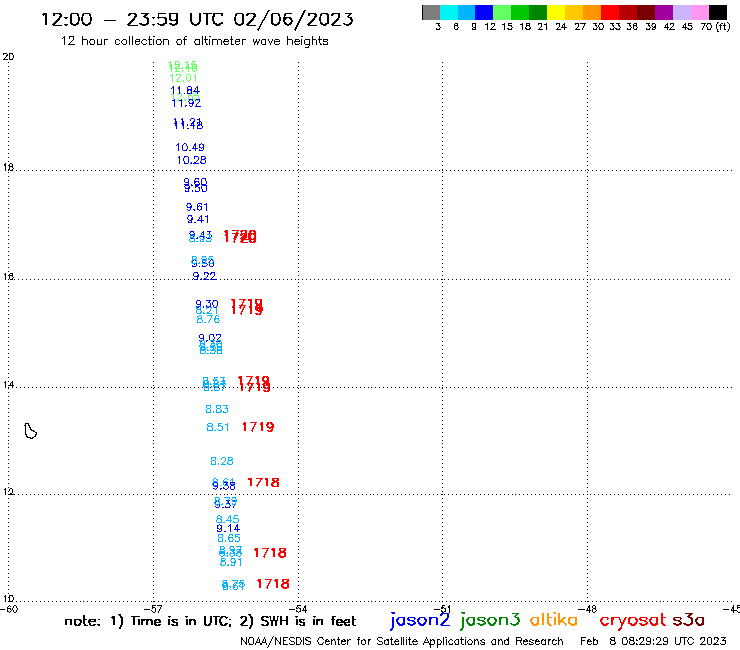The image size is (740, 650).
Task: Click the s3a satellite legend label
Action: (689, 620)
